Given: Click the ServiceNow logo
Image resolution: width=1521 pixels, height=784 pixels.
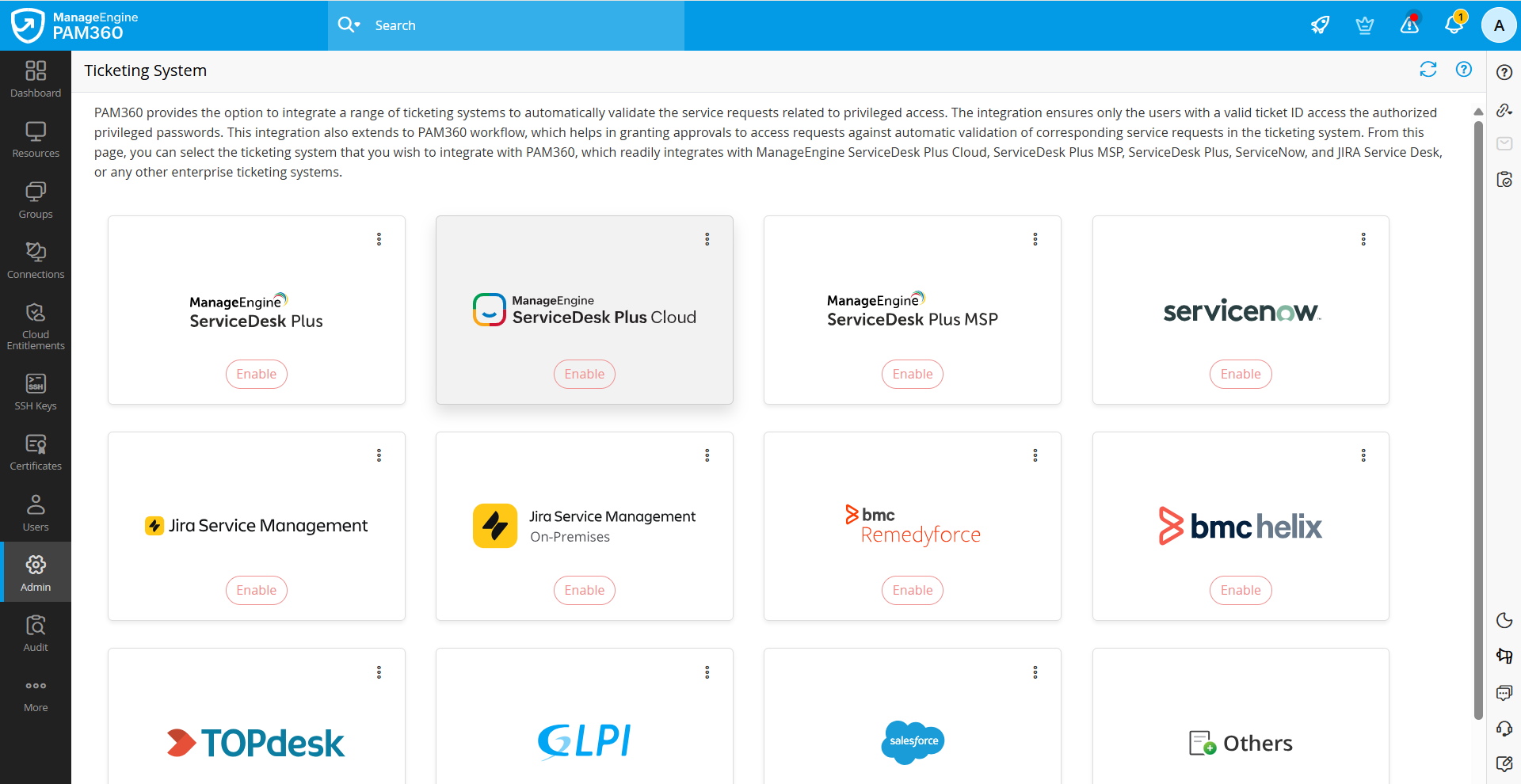Looking at the screenshot, I should pos(1241,310).
